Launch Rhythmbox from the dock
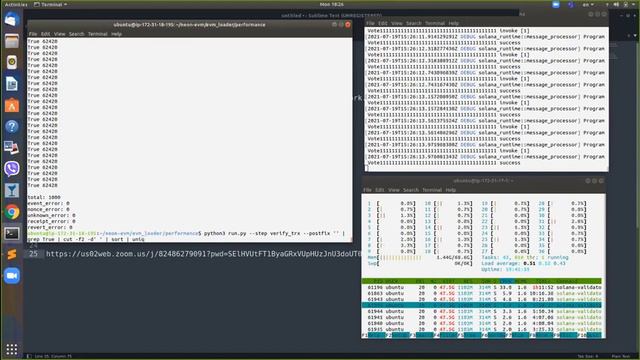The image size is (640, 360). [x=12, y=62]
